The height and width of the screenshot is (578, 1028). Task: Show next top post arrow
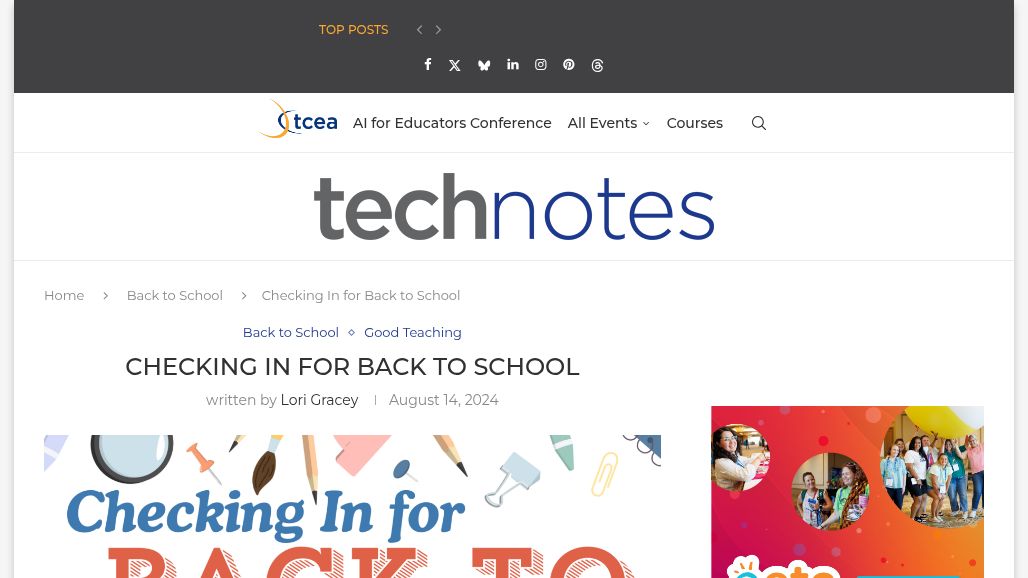pyautogui.click(x=438, y=30)
